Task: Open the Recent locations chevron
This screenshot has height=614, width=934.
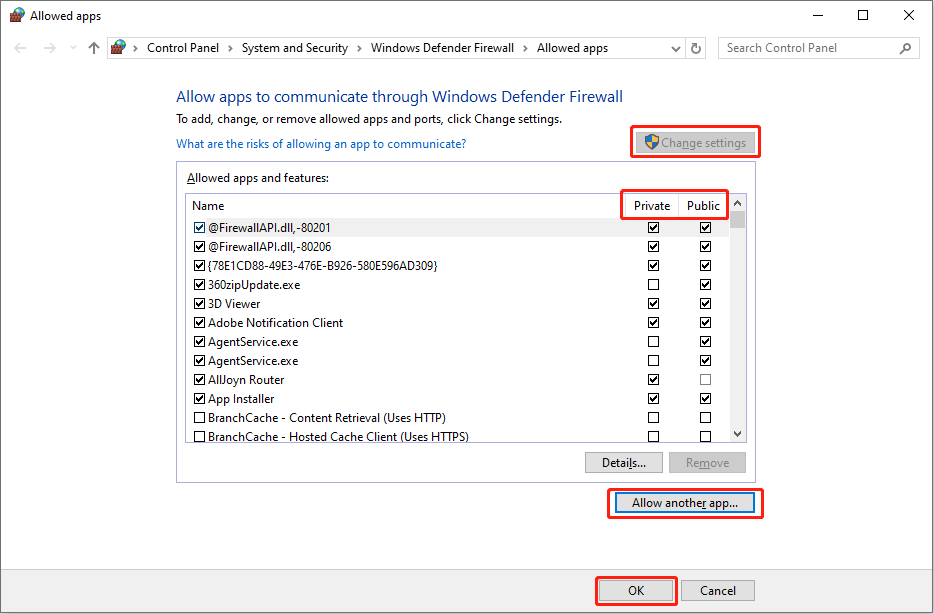Action: click(73, 48)
